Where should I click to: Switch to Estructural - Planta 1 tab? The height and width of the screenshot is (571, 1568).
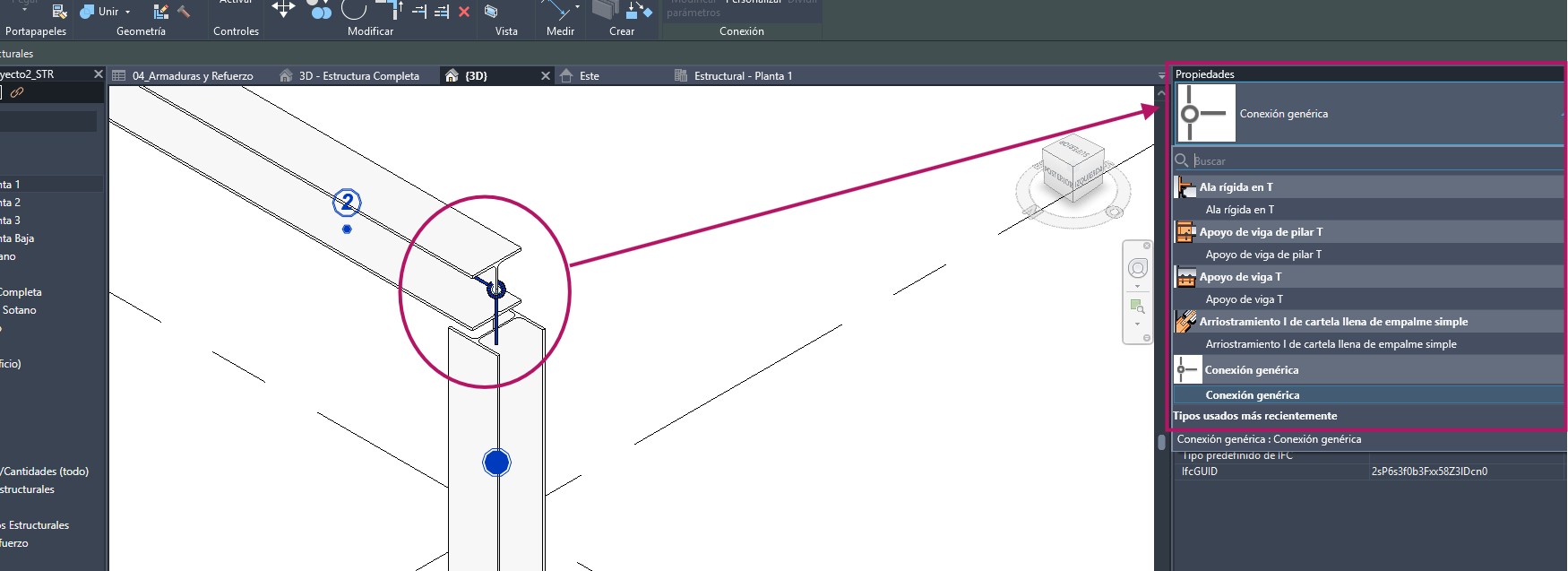pos(743,76)
